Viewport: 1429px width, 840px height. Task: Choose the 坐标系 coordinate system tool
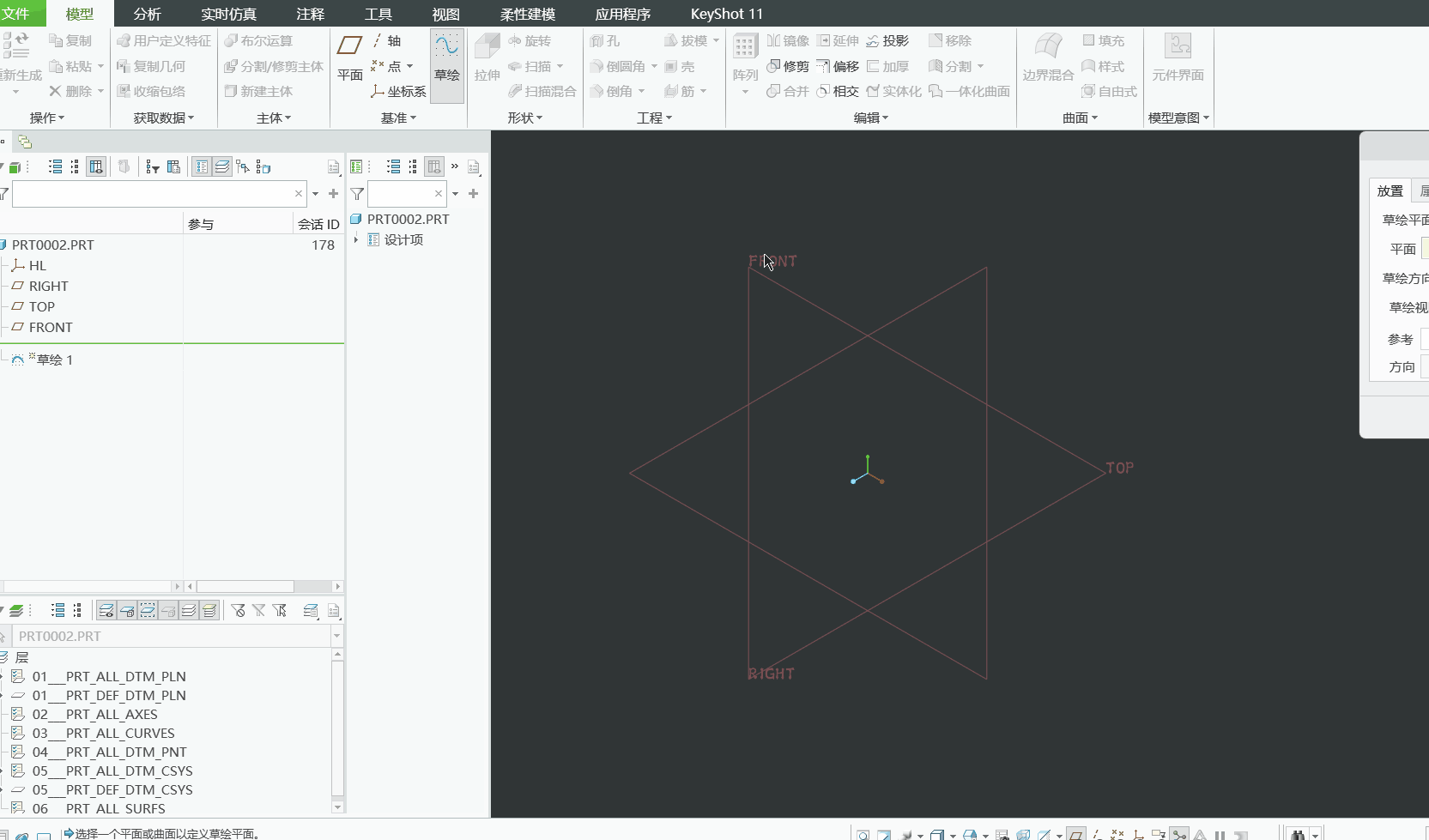point(398,91)
